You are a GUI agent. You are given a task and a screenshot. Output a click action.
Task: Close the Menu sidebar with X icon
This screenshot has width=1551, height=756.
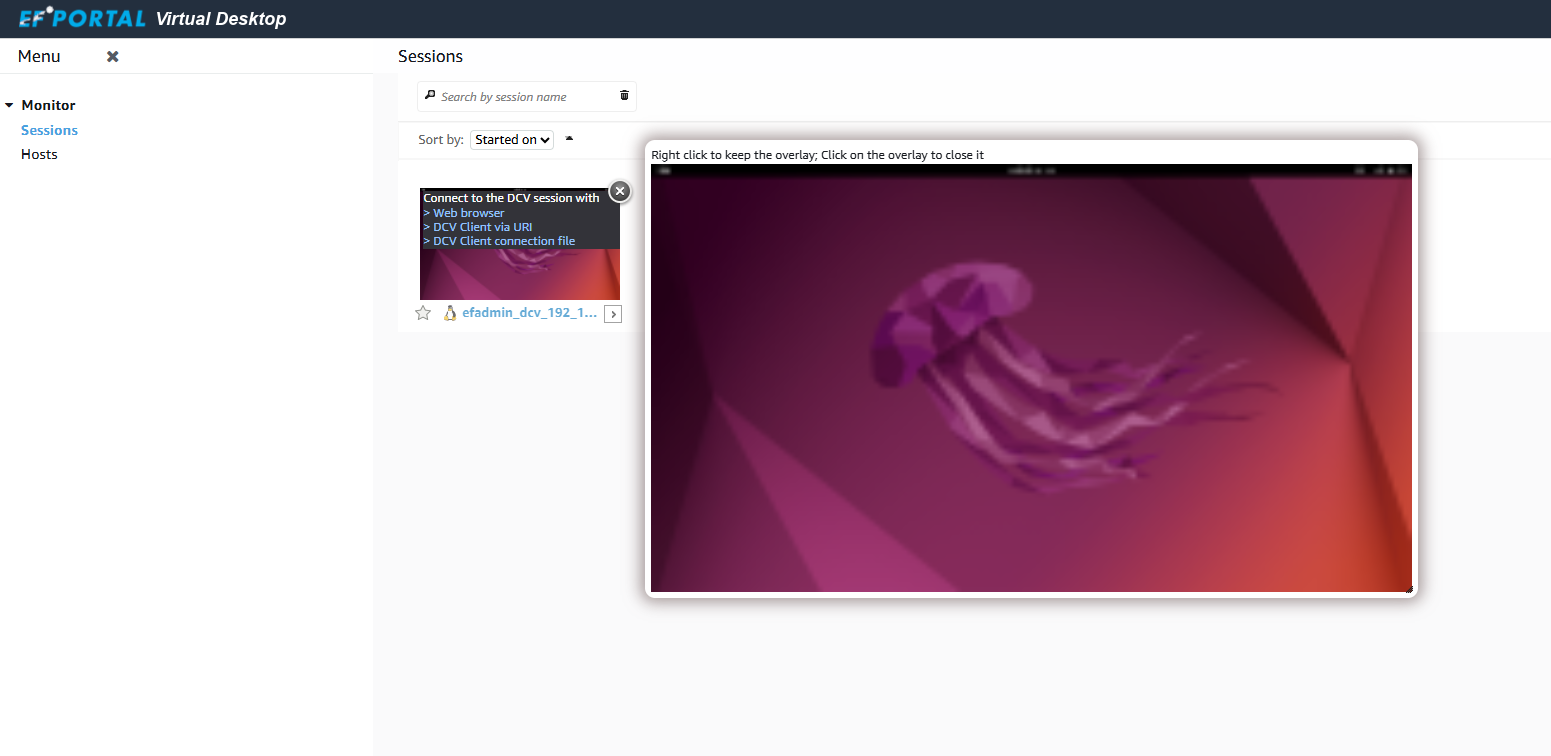pos(113,57)
